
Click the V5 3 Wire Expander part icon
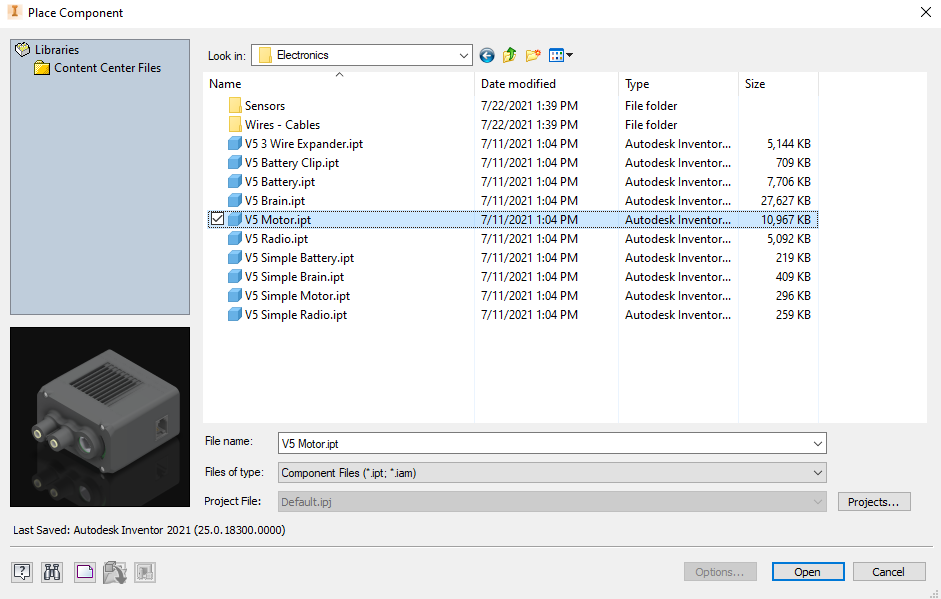(235, 144)
